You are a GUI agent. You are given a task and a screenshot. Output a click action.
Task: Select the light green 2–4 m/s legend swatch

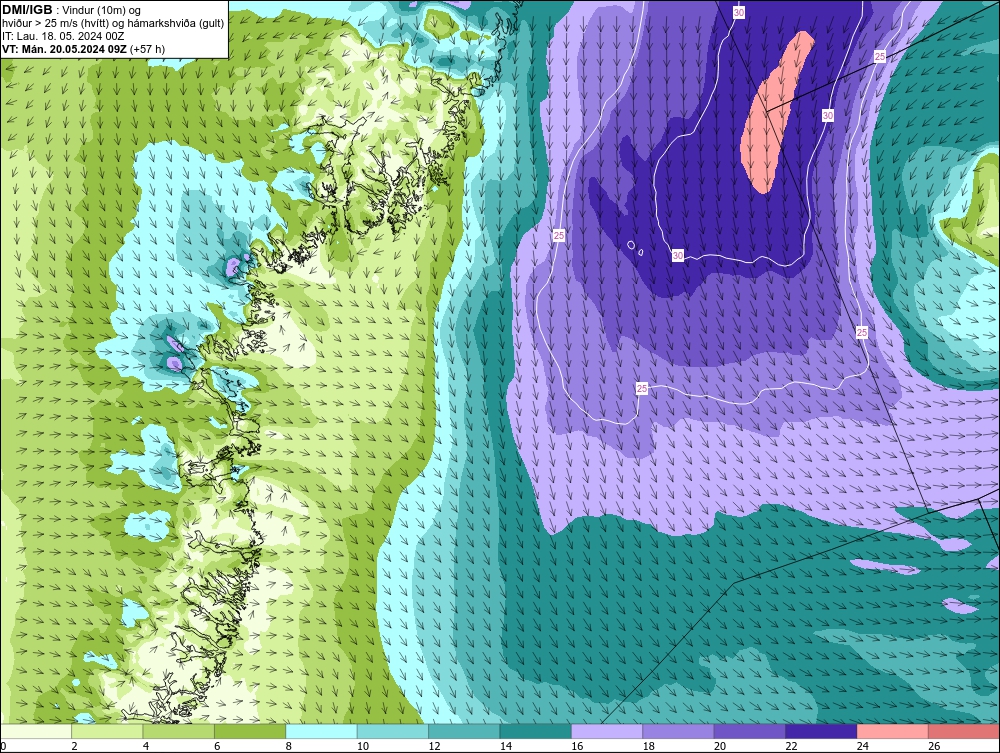pyautogui.click(x=107, y=731)
